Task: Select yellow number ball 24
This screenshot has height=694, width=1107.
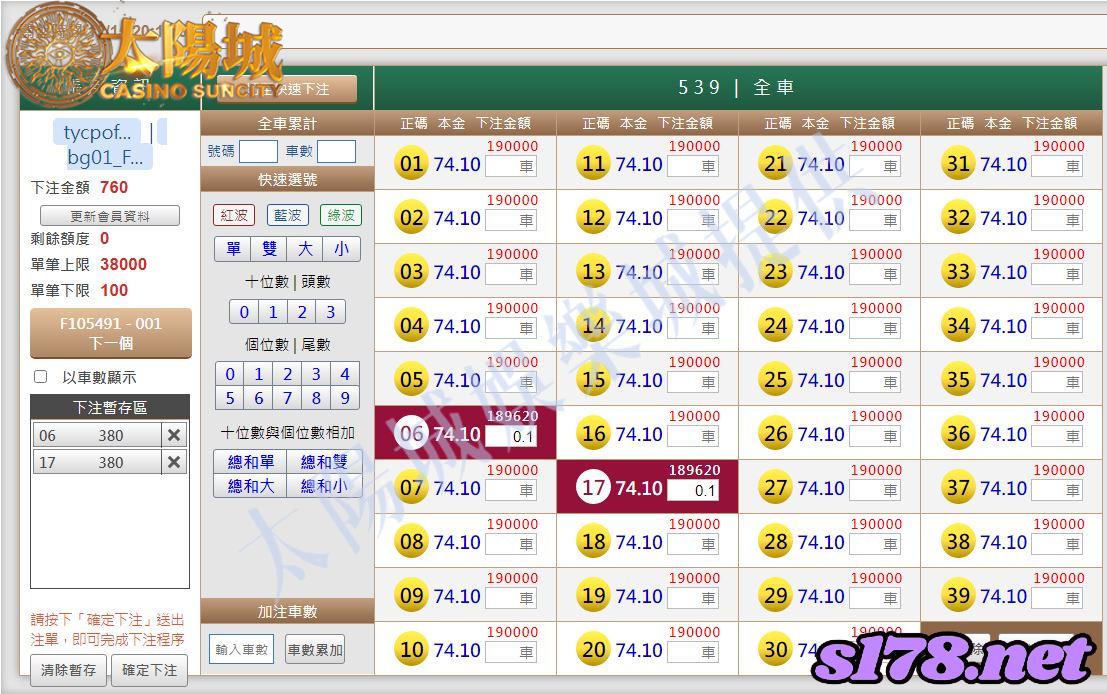Action: tap(776, 326)
